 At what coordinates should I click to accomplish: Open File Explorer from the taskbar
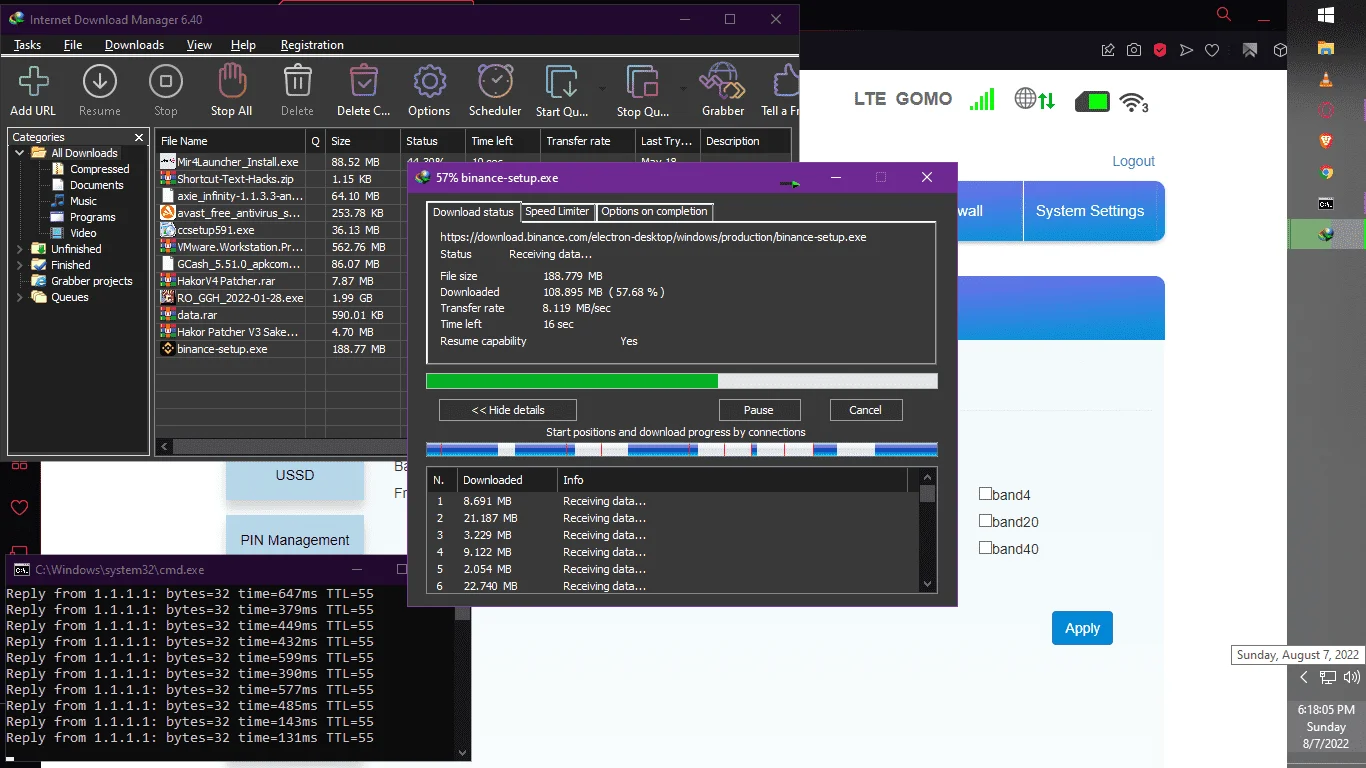pos(1326,48)
